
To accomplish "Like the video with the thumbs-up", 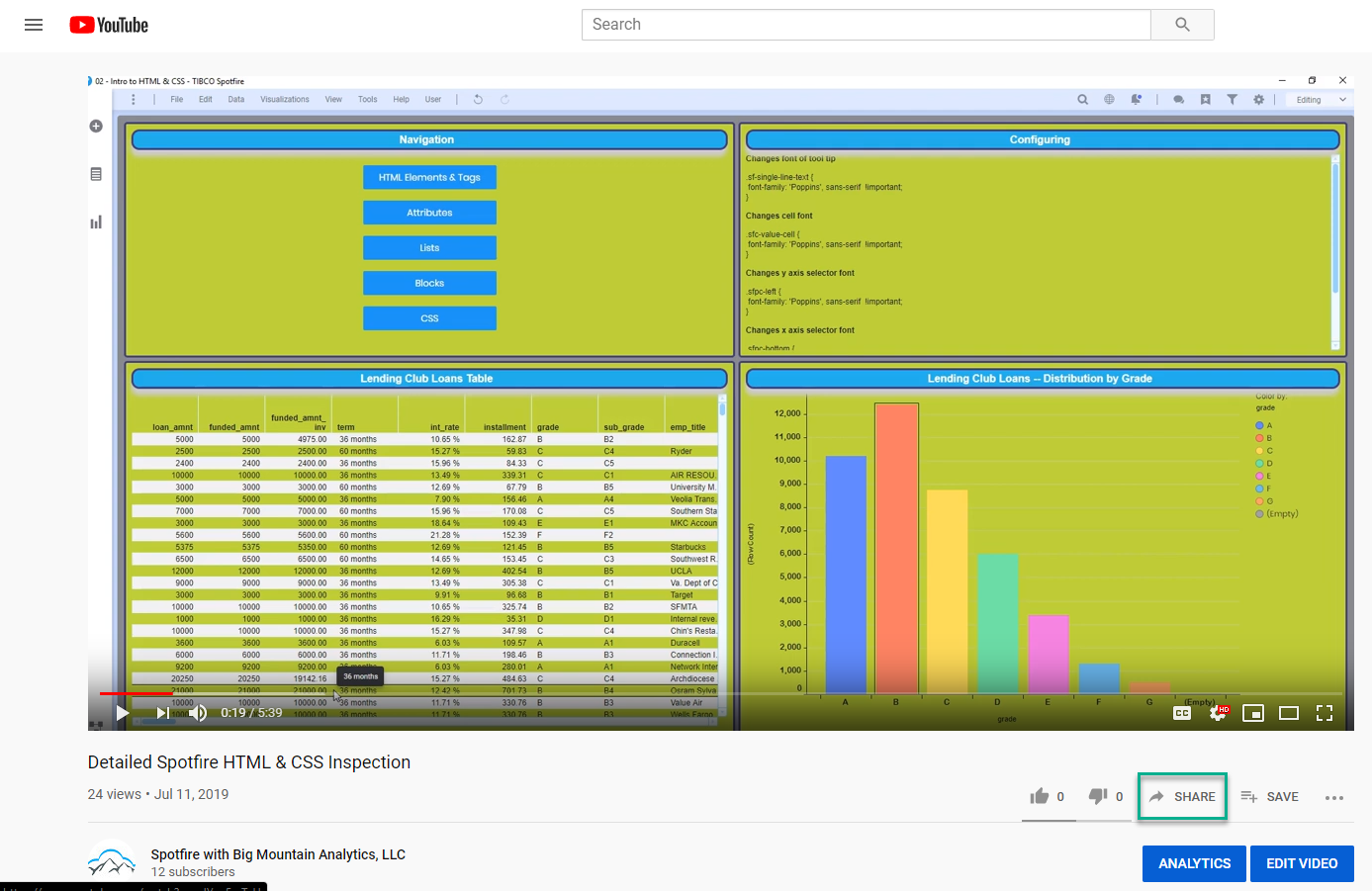I will point(1040,796).
